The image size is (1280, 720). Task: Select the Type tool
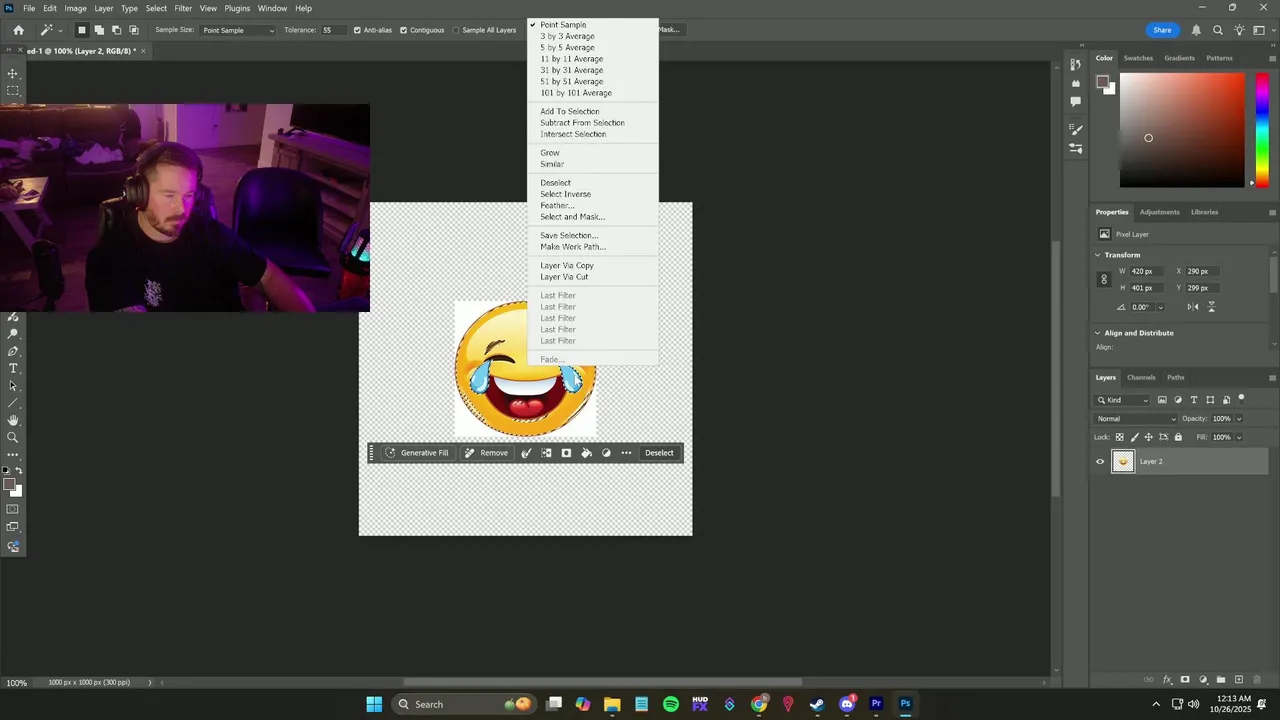[13, 369]
